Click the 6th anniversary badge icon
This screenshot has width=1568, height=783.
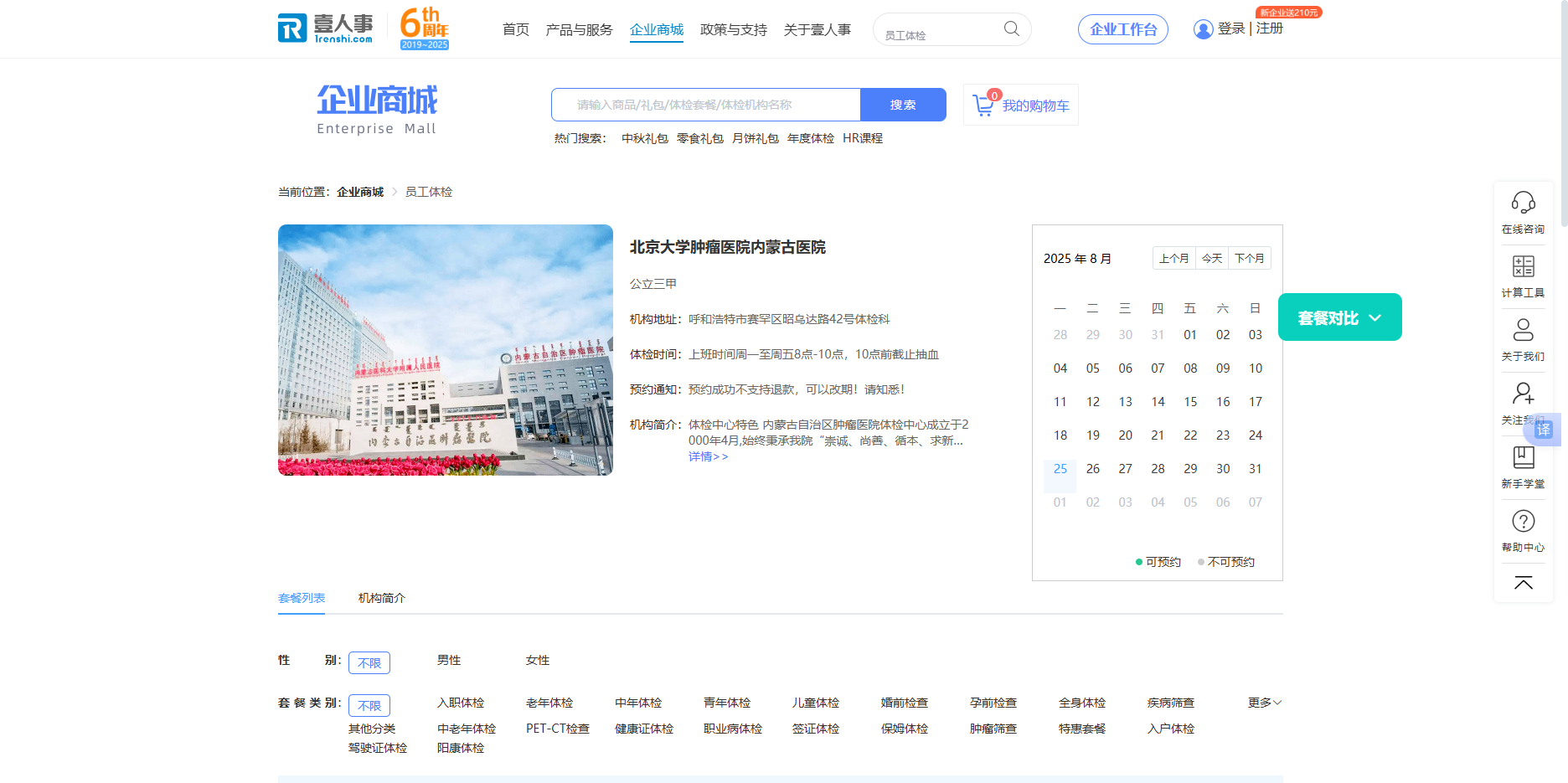pyautogui.click(x=425, y=28)
